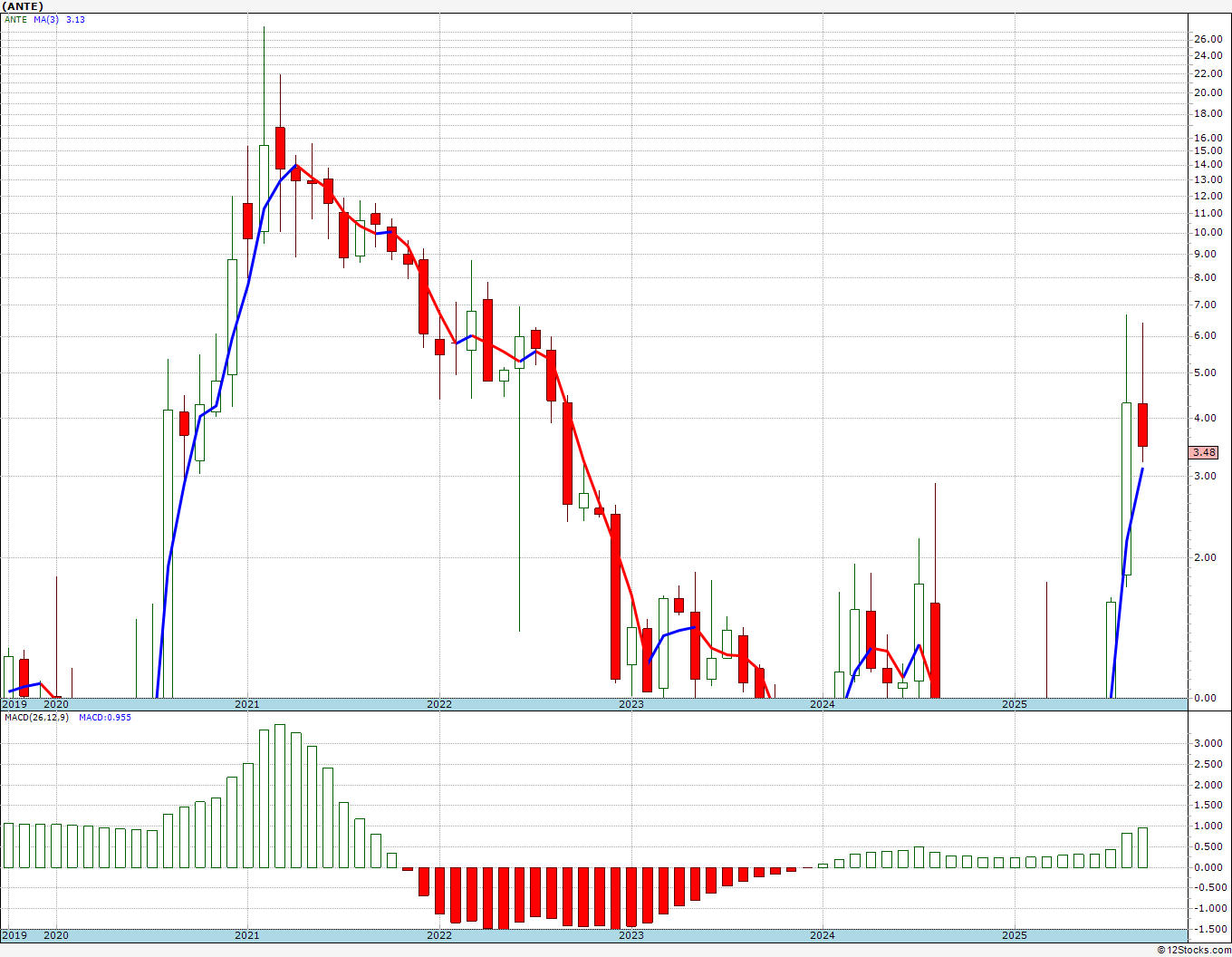Select 2025 on the price chart timeline
Viewport: 1232px width, 957px height.
coord(1015,704)
